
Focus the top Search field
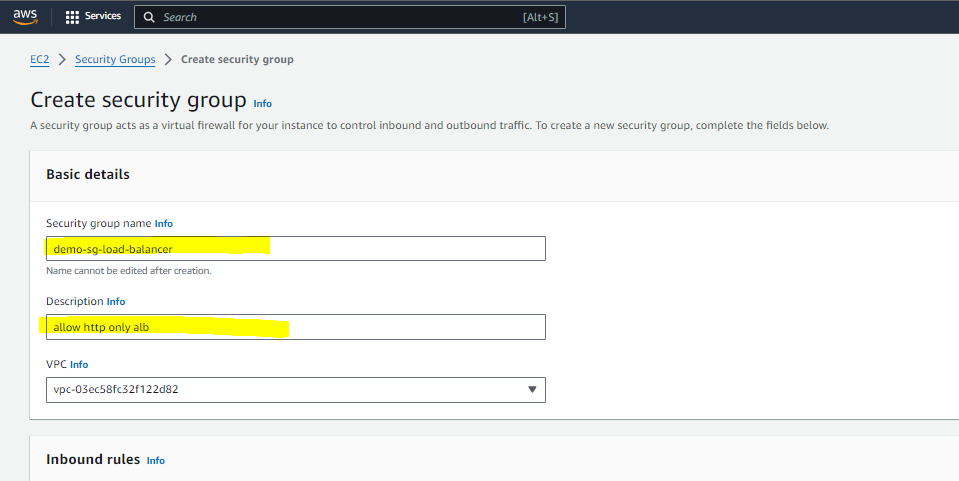pos(350,17)
